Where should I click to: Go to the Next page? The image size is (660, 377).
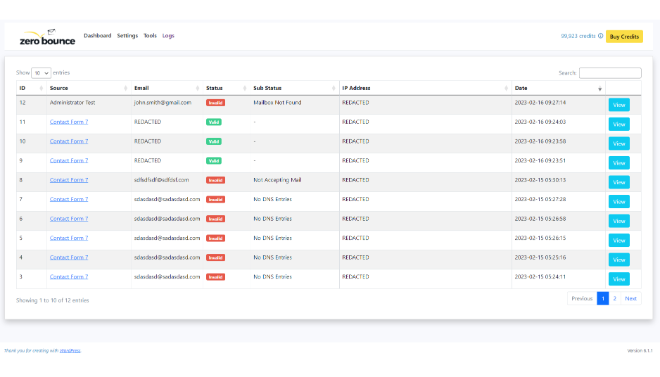[x=631, y=298]
